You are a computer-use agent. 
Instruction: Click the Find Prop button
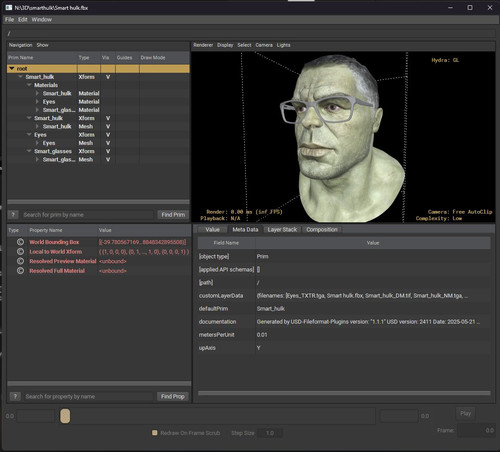pos(173,396)
